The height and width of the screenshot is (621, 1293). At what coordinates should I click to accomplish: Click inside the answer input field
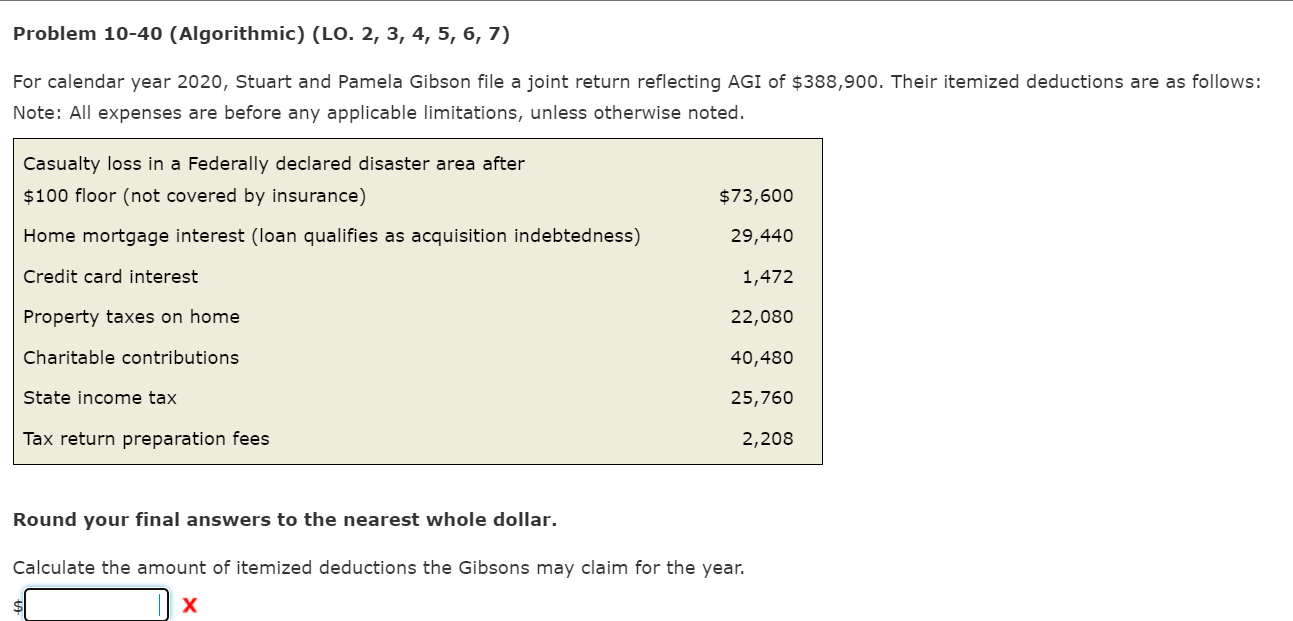click(x=95, y=603)
